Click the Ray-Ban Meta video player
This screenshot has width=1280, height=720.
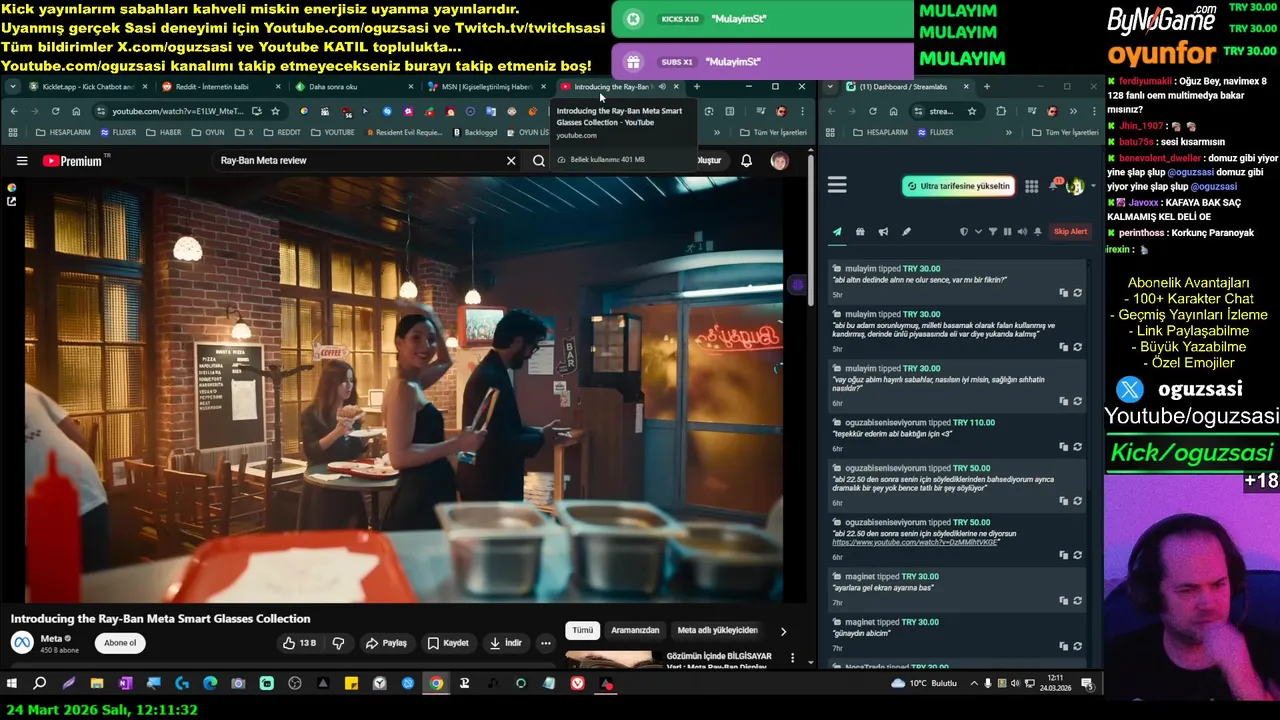pyautogui.click(x=405, y=390)
